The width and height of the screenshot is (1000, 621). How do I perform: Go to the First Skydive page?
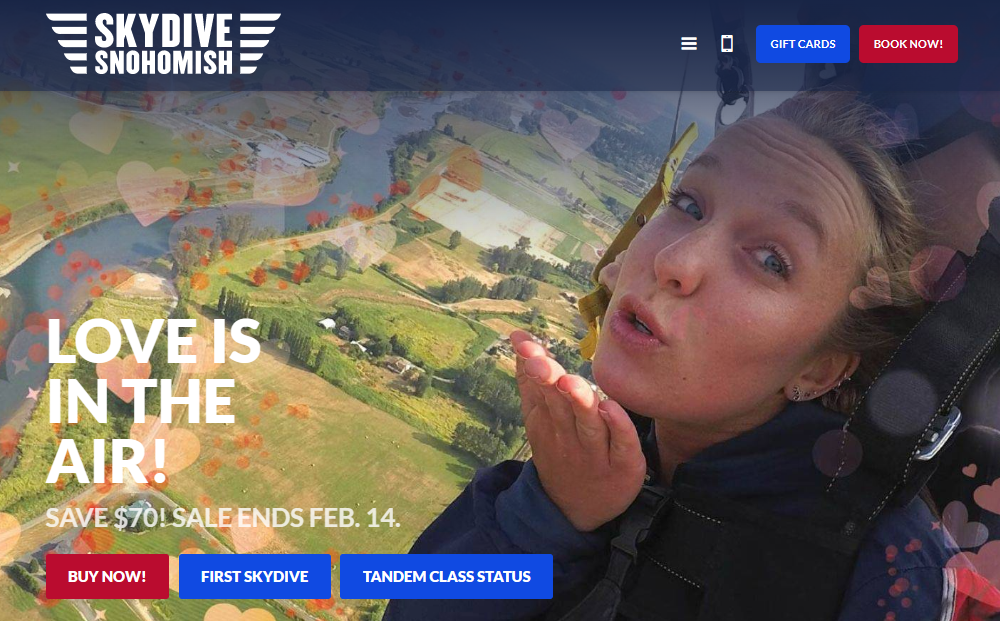254,576
